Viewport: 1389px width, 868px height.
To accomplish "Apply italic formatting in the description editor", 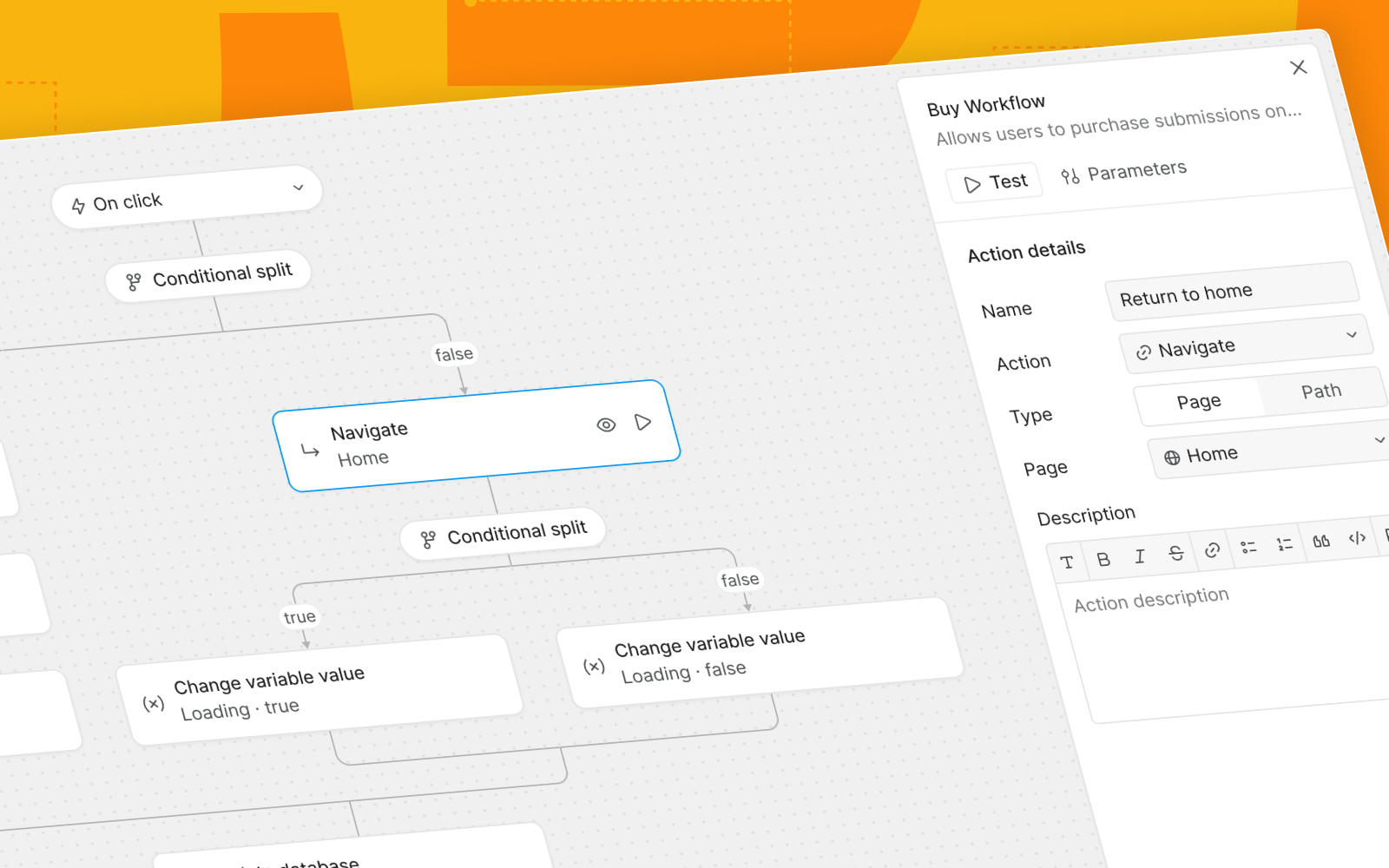I will [1140, 556].
